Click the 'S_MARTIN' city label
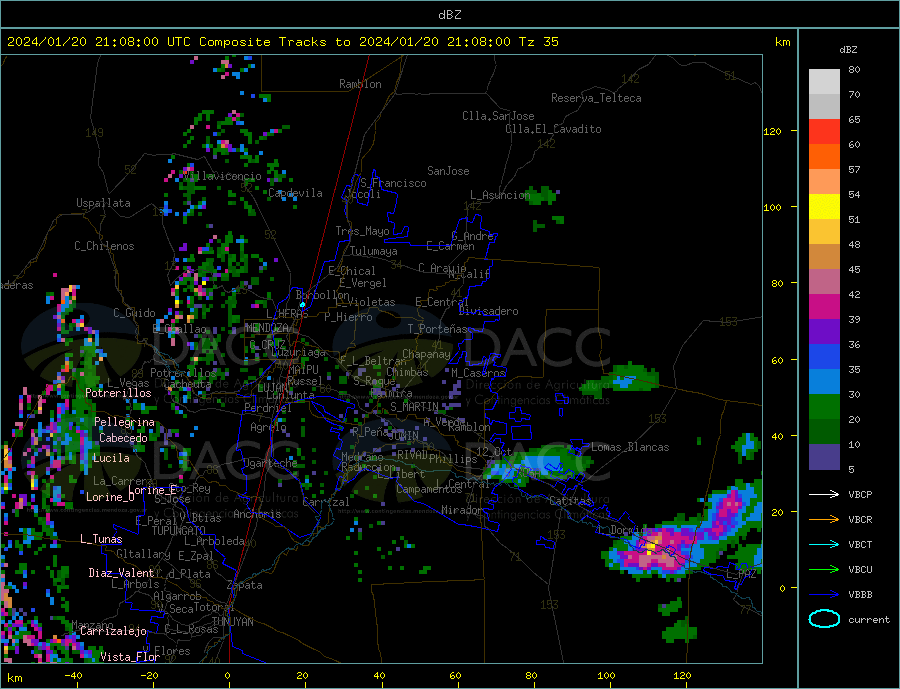The image size is (900, 689). point(414,407)
